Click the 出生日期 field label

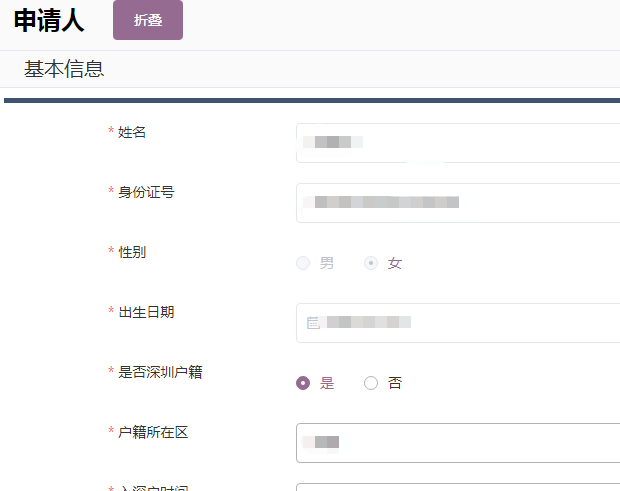point(146,312)
